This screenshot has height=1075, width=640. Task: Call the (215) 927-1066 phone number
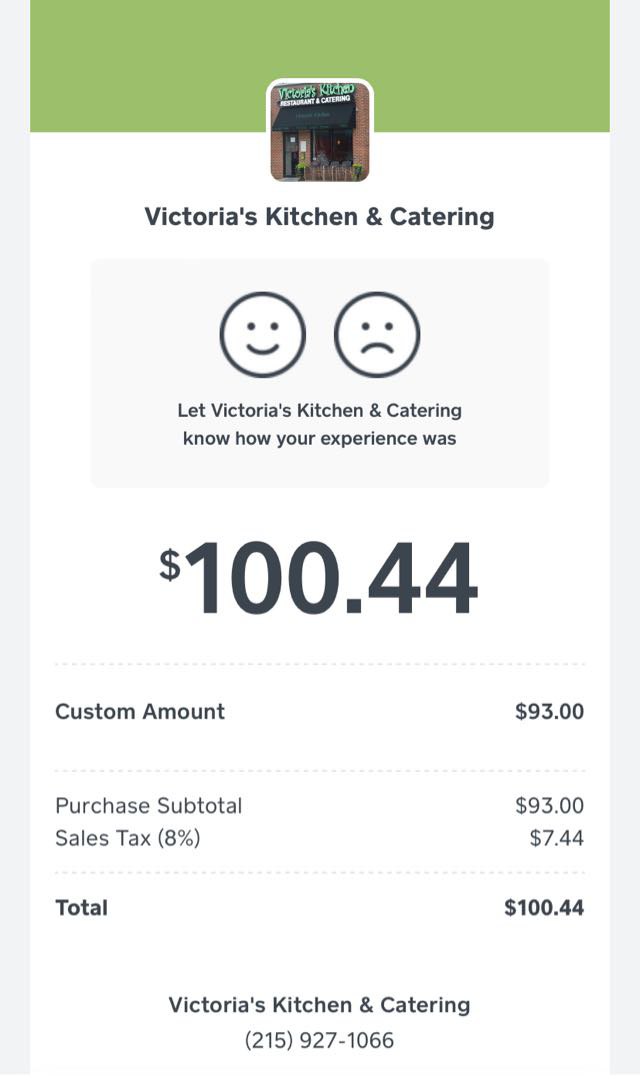point(319,1041)
